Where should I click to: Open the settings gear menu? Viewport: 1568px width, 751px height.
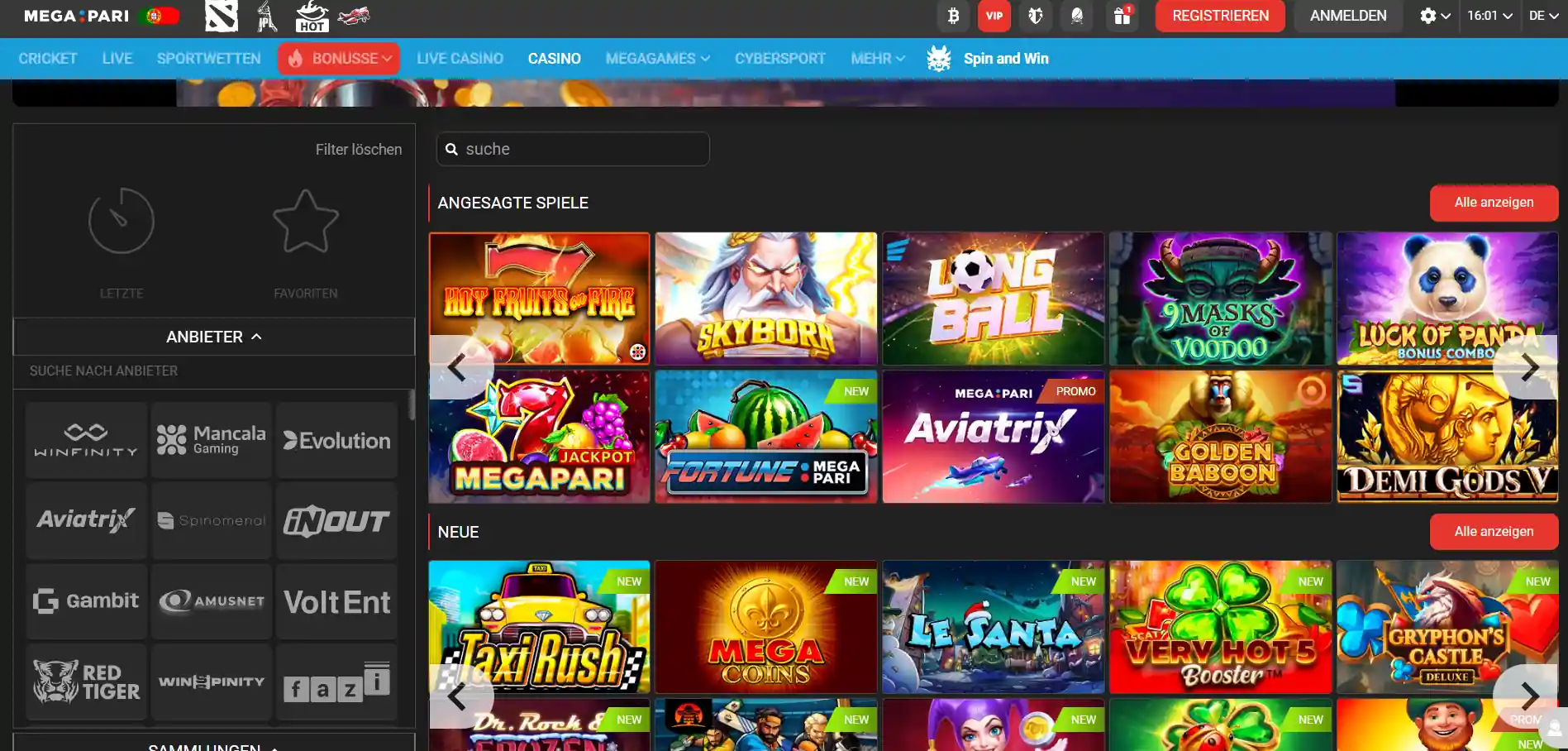[x=1429, y=16]
